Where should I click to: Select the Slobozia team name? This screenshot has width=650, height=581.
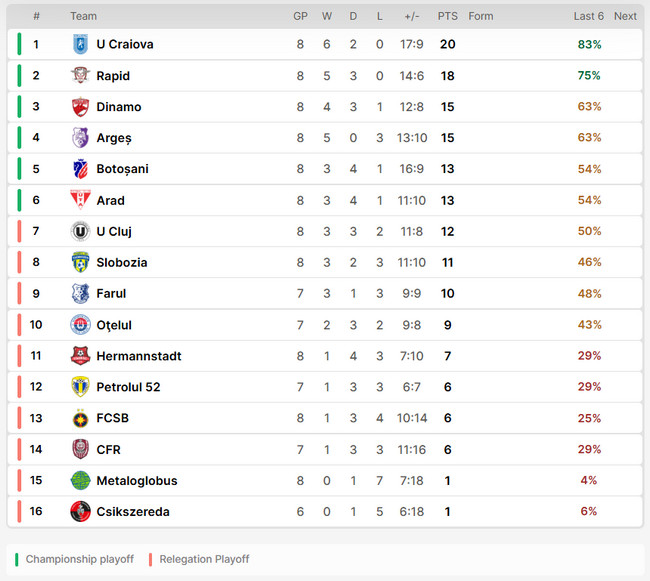tap(121, 263)
